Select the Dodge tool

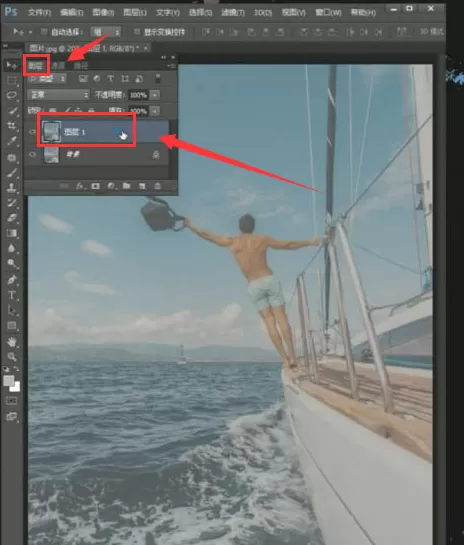[x=12, y=263]
